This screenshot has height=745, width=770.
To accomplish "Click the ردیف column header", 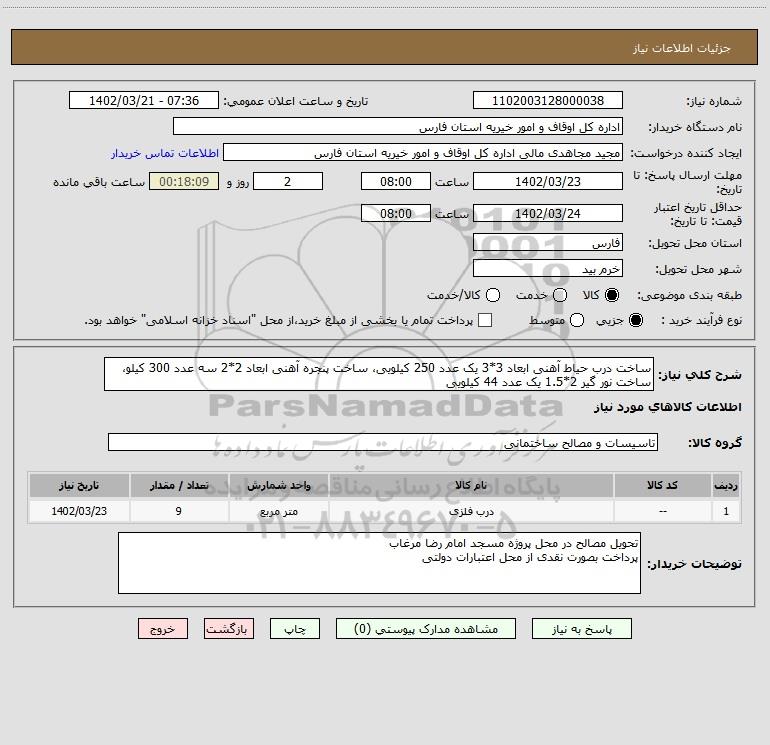I will 726,485.
